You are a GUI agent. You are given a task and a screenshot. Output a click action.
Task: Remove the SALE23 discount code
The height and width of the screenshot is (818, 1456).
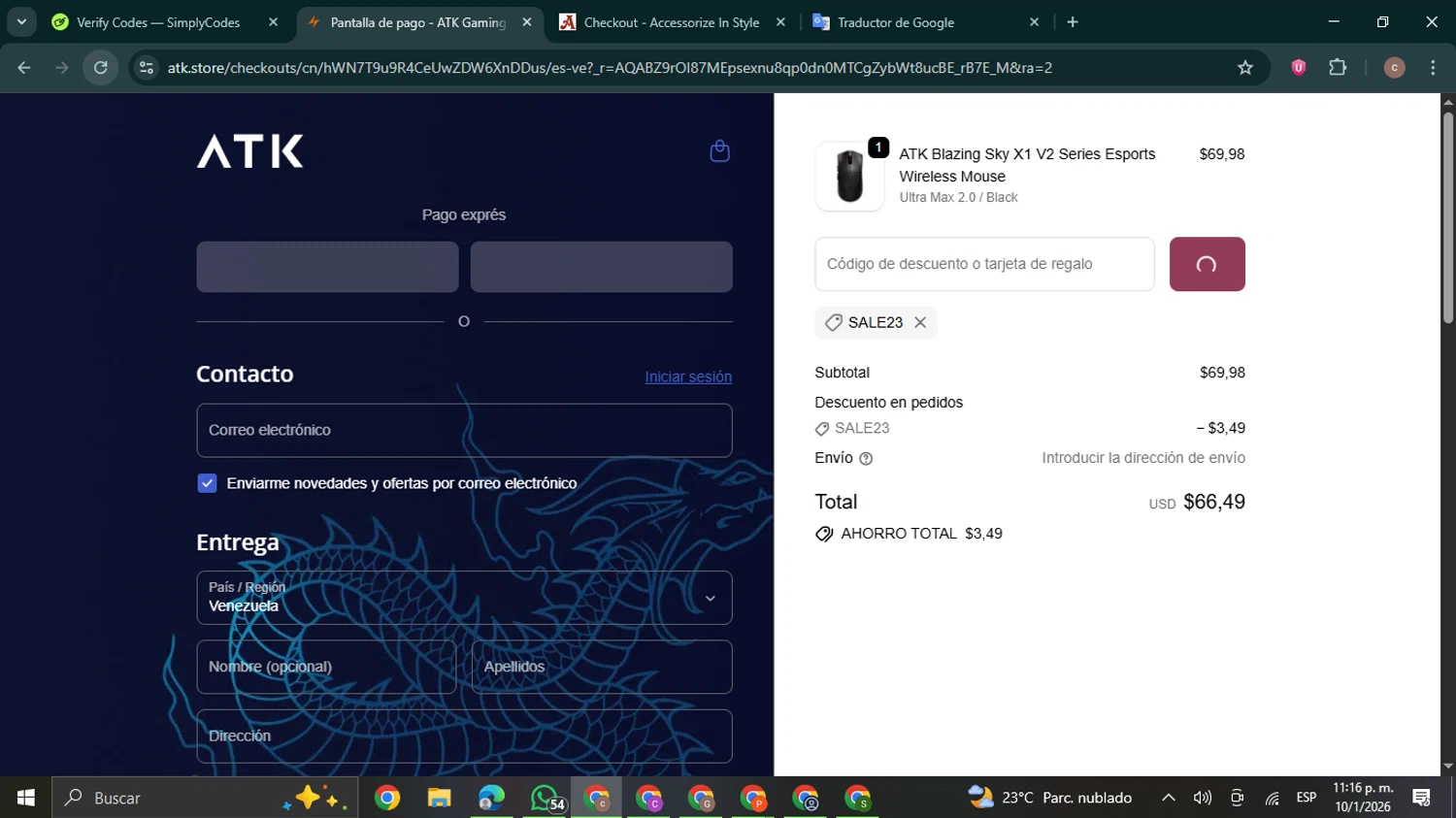click(920, 322)
